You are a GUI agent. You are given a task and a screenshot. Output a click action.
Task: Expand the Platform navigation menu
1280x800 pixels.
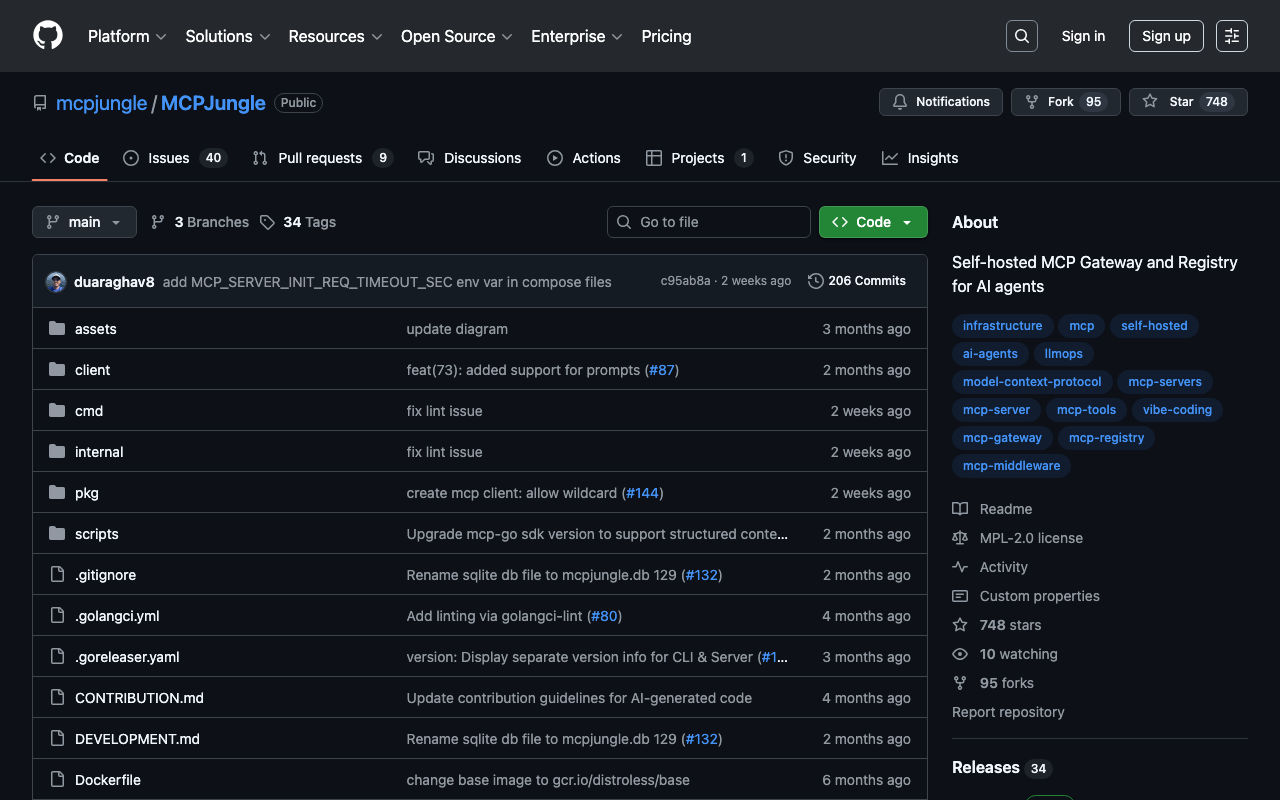(127, 36)
